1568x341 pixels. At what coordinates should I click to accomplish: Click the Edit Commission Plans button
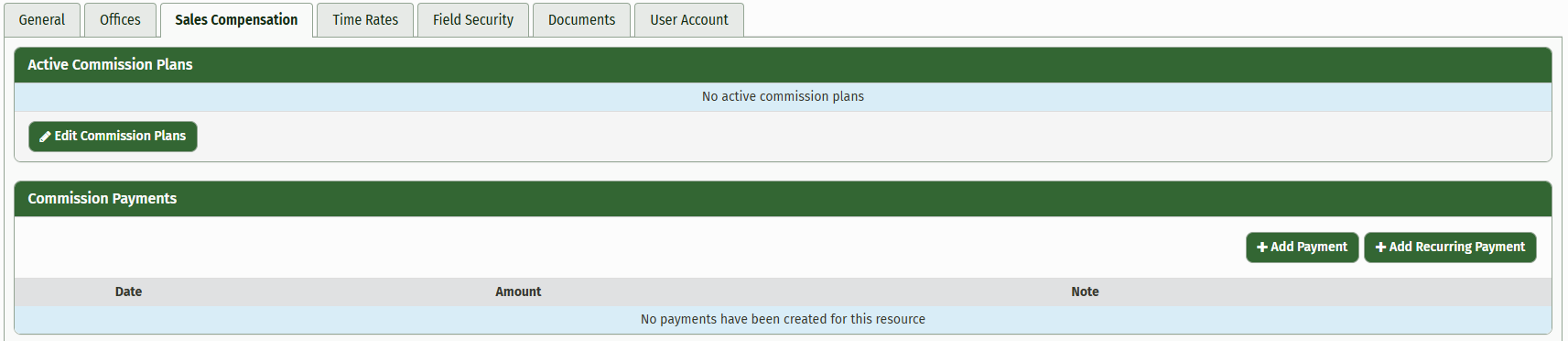click(x=113, y=137)
